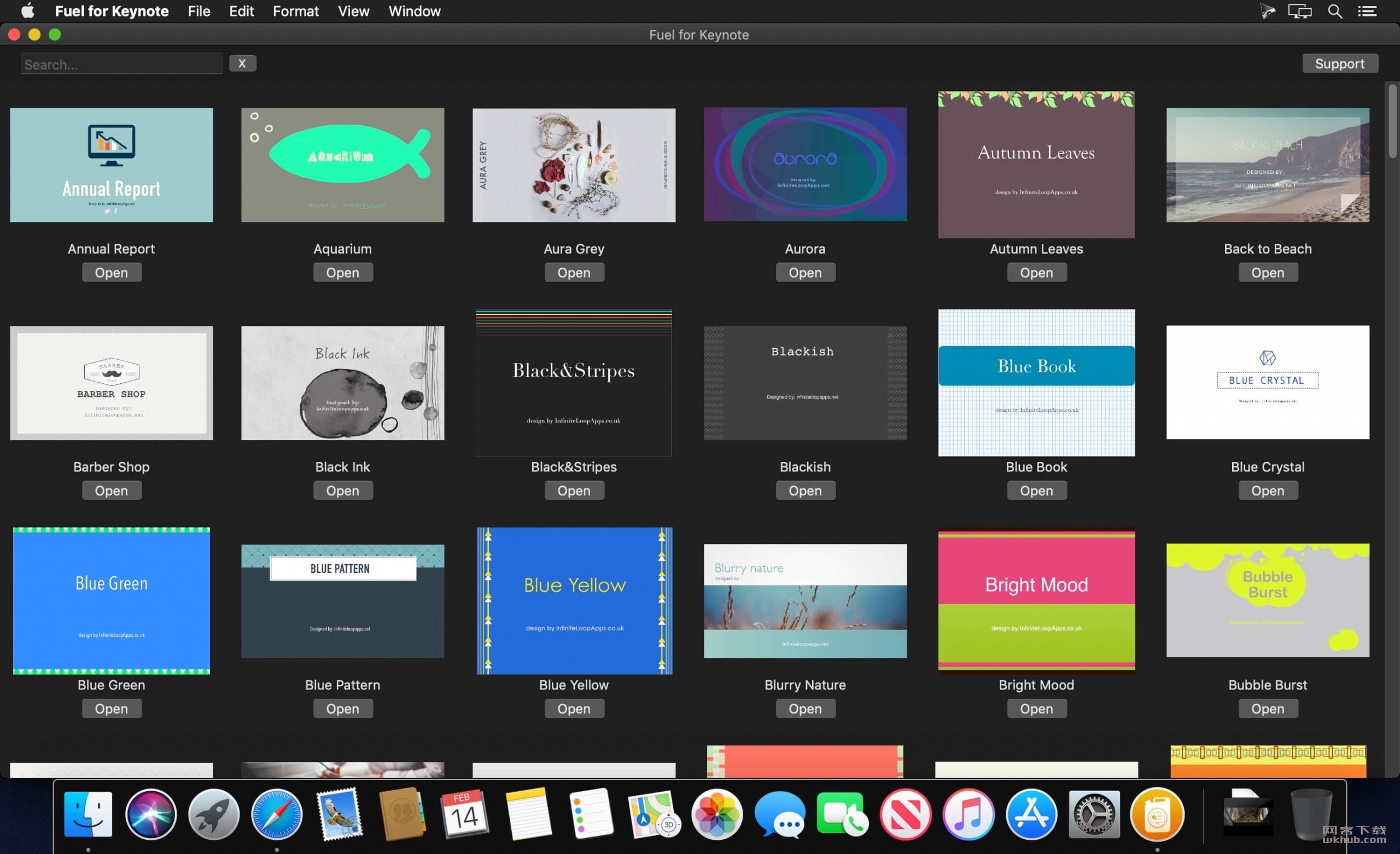This screenshot has width=1400, height=854.
Task: Open the Blue Crystal template
Action: 1268,491
